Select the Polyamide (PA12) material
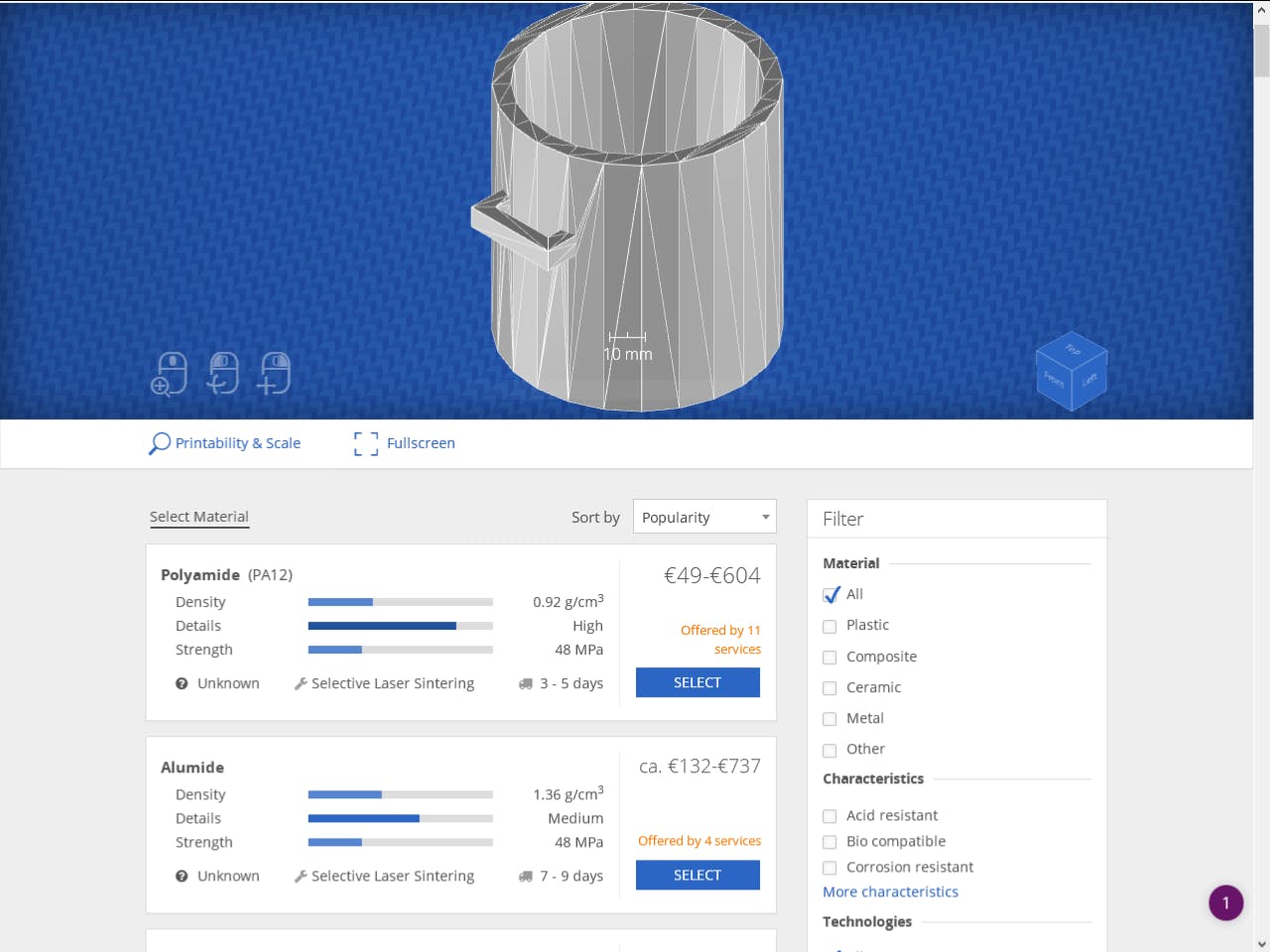Viewport: 1270px width, 952px height. click(x=698, y=682)
